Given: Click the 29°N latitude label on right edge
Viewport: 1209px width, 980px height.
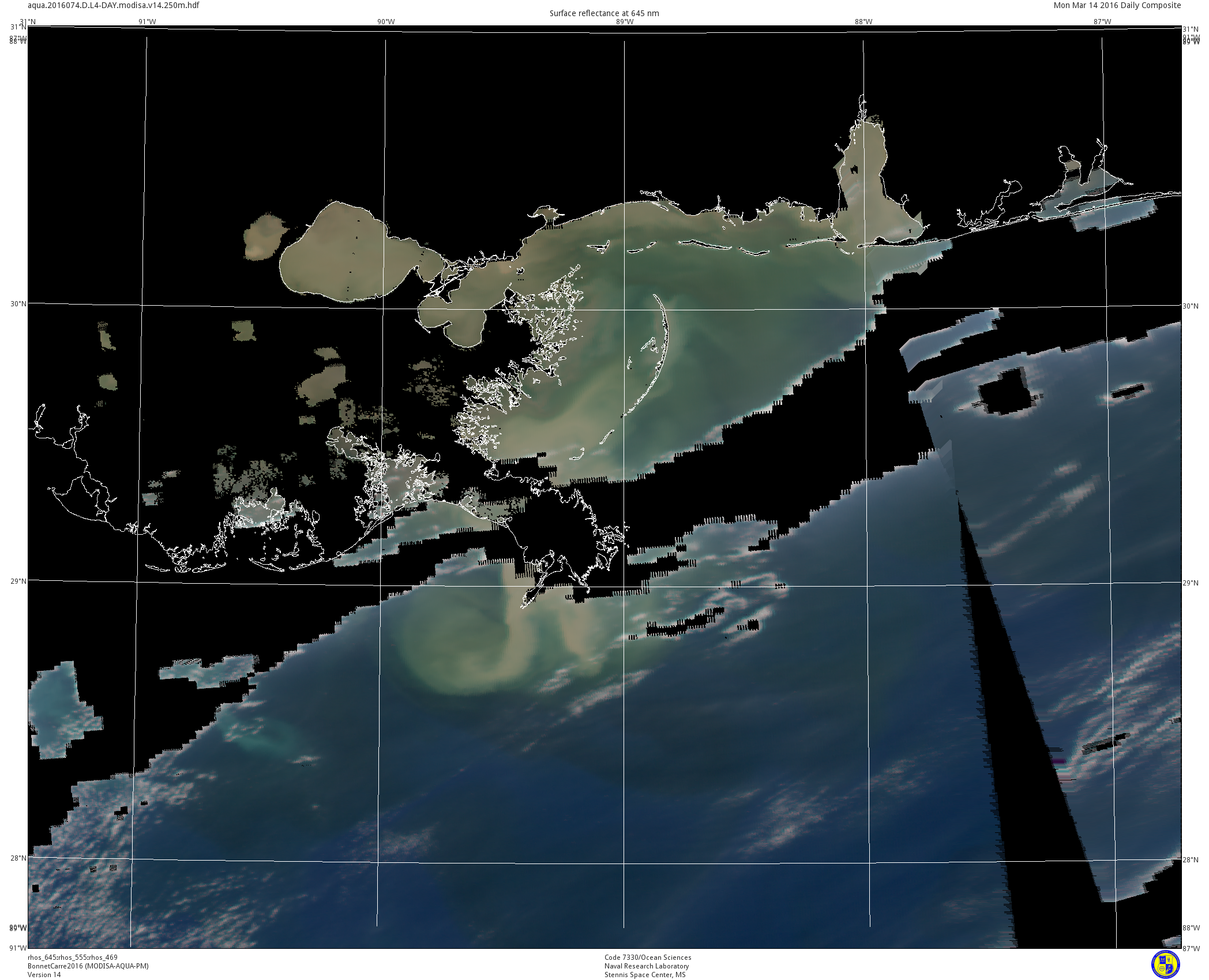Looking at the screenshot, I should tap(1191, 583).
